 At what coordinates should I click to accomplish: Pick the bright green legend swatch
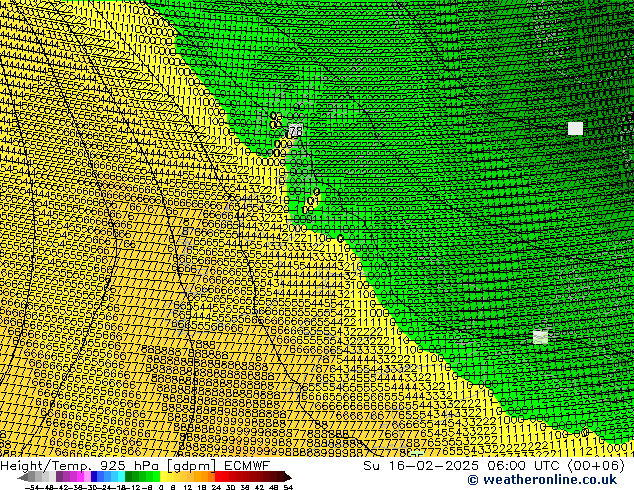pyautogui.click(x=151, y=476)
